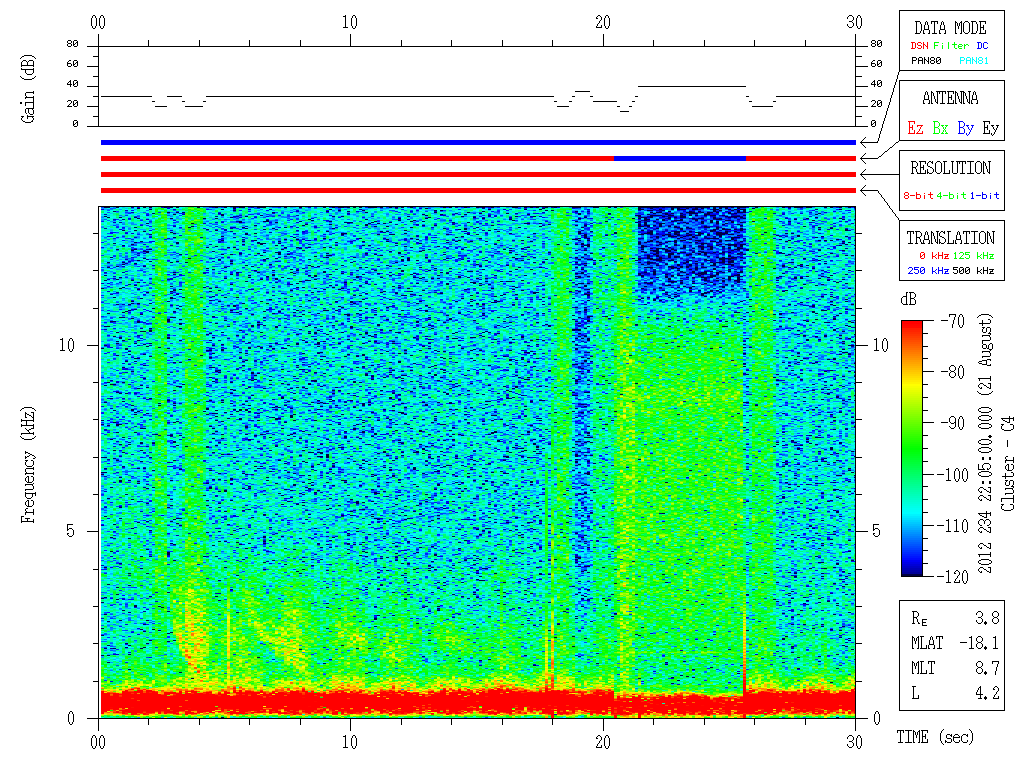Click the red low-frequency band of the spectrogram

pyautogui.click(x=477, y=702)
